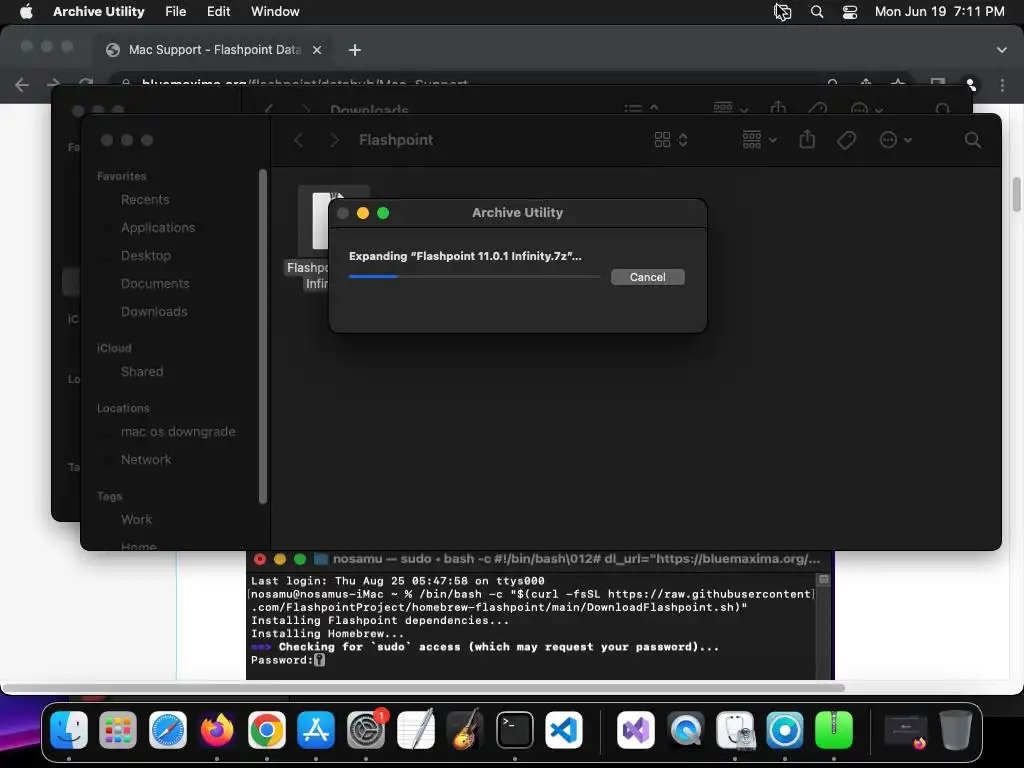
Task: Select Network in Finder sidebar
Action: pyautogui.click(x=146, y=459)
